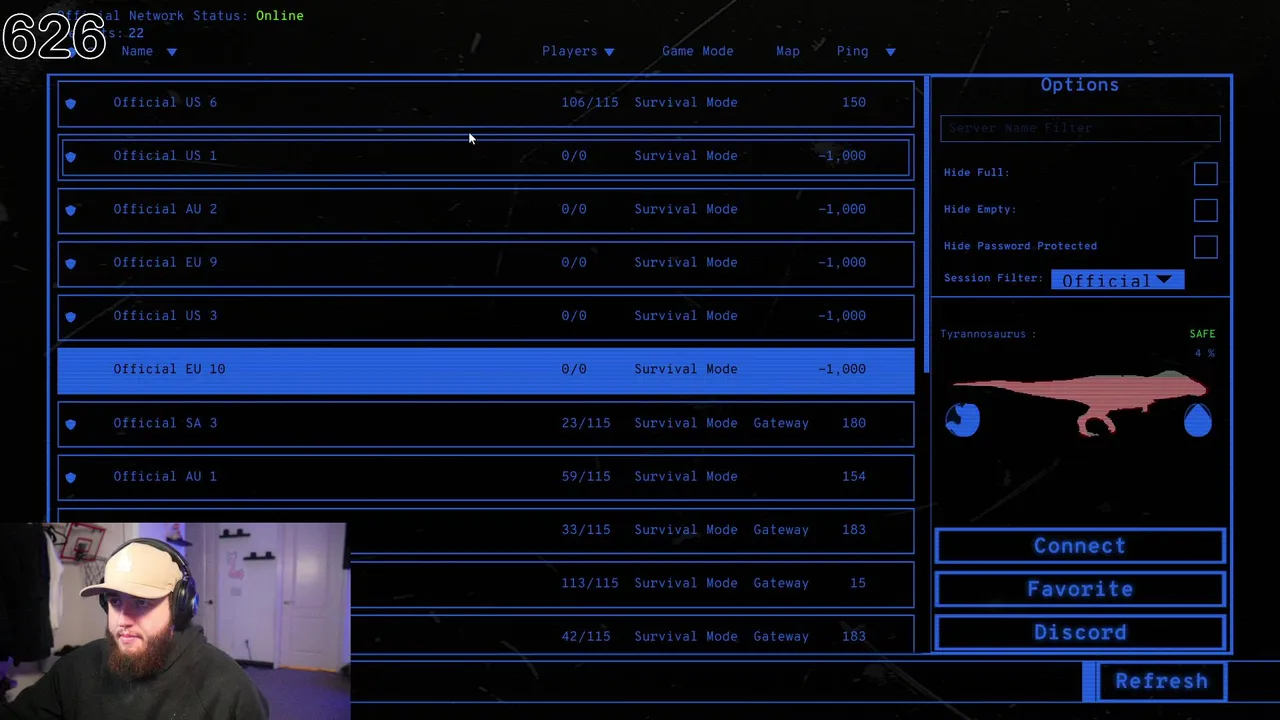
Task: Click the shield icon beside Official SA 3
Action: tap(70, 424)
